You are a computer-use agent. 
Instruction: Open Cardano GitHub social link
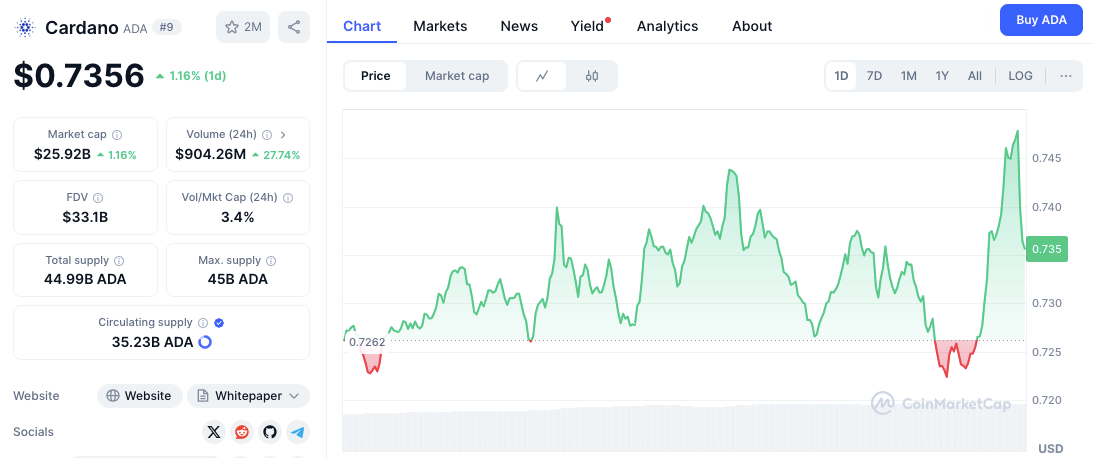(x=270, y=432)
